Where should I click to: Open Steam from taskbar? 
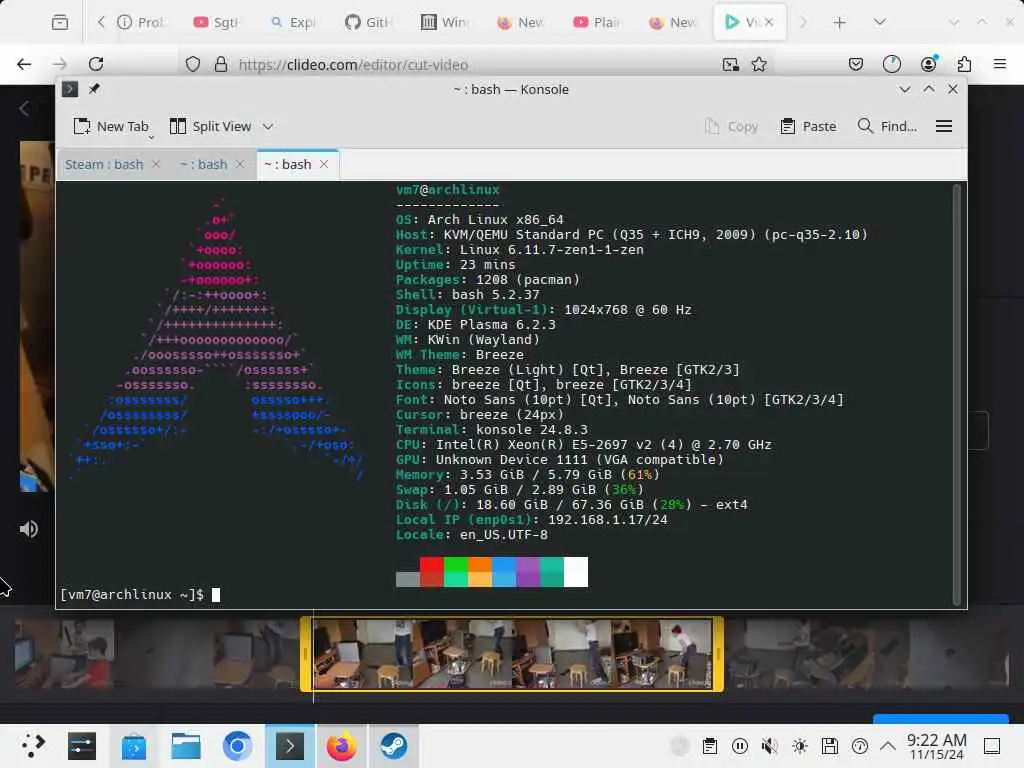pos(394,746)
